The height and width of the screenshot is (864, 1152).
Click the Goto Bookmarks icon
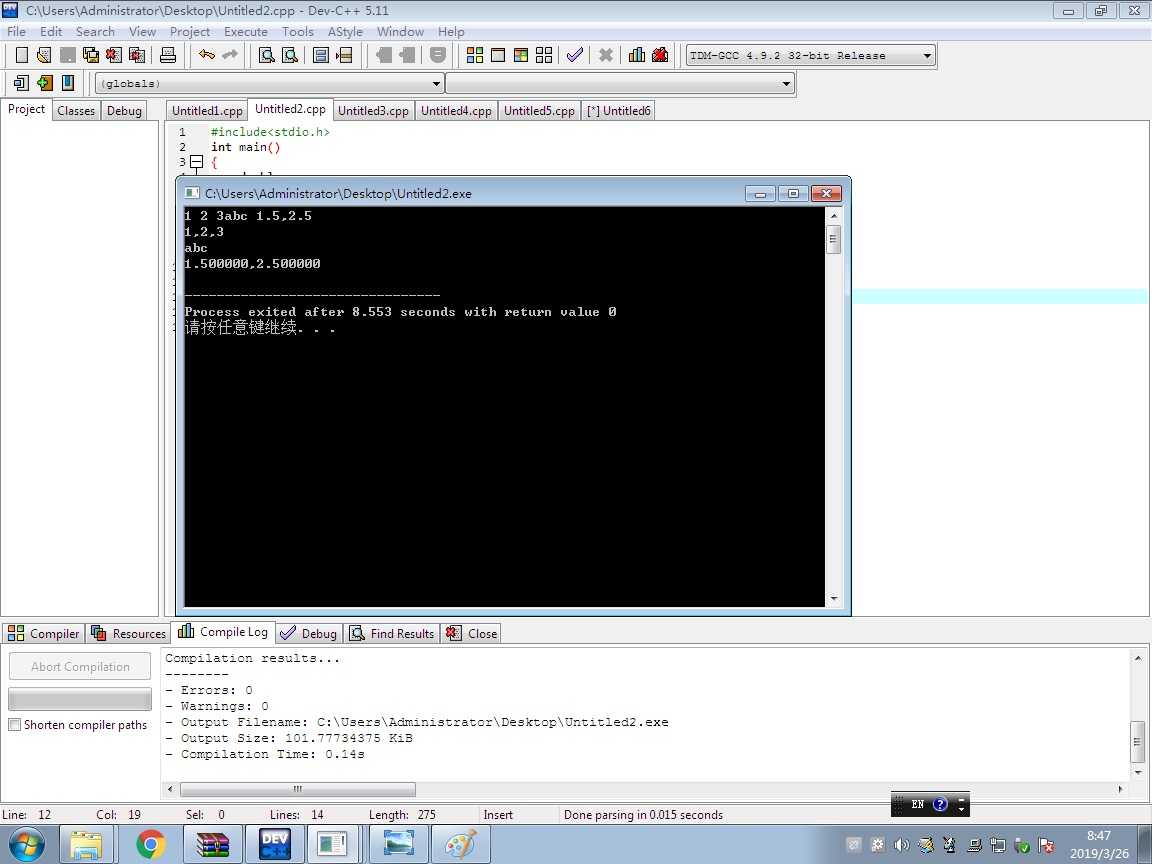(x=68, y=83)
